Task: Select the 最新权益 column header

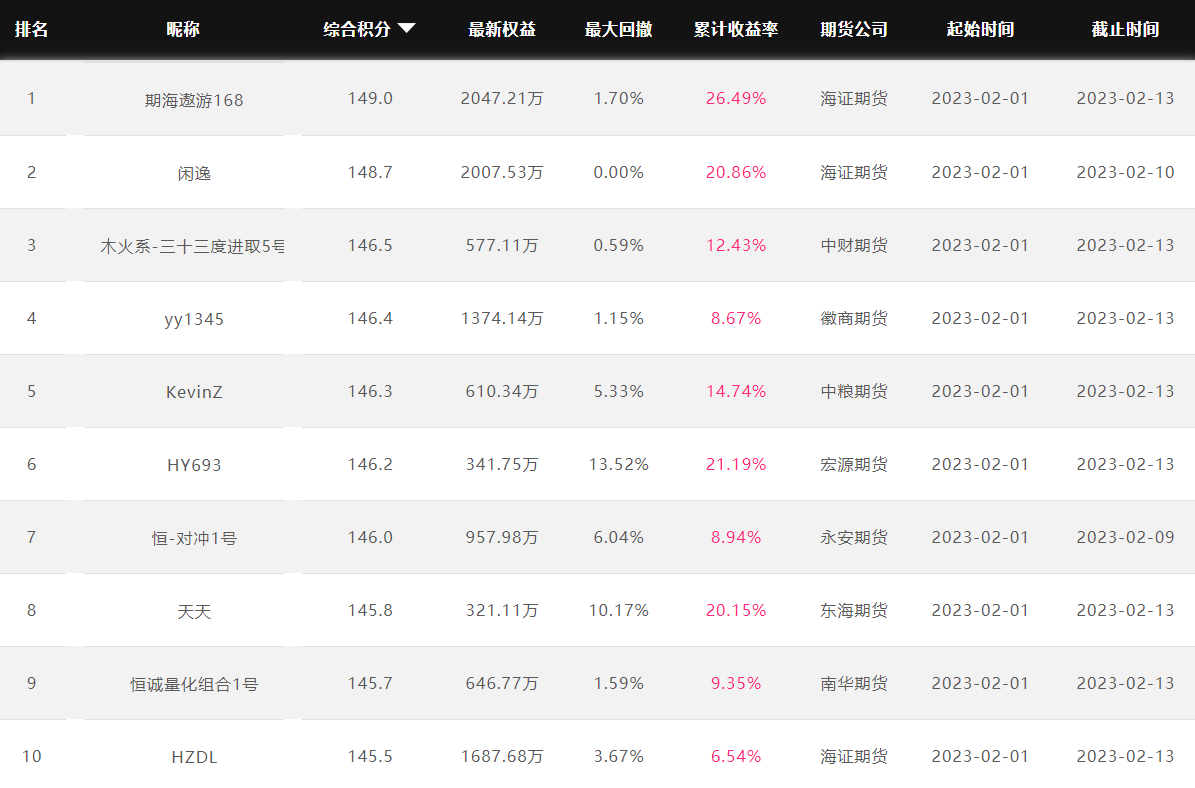Action: coord(502,29)
